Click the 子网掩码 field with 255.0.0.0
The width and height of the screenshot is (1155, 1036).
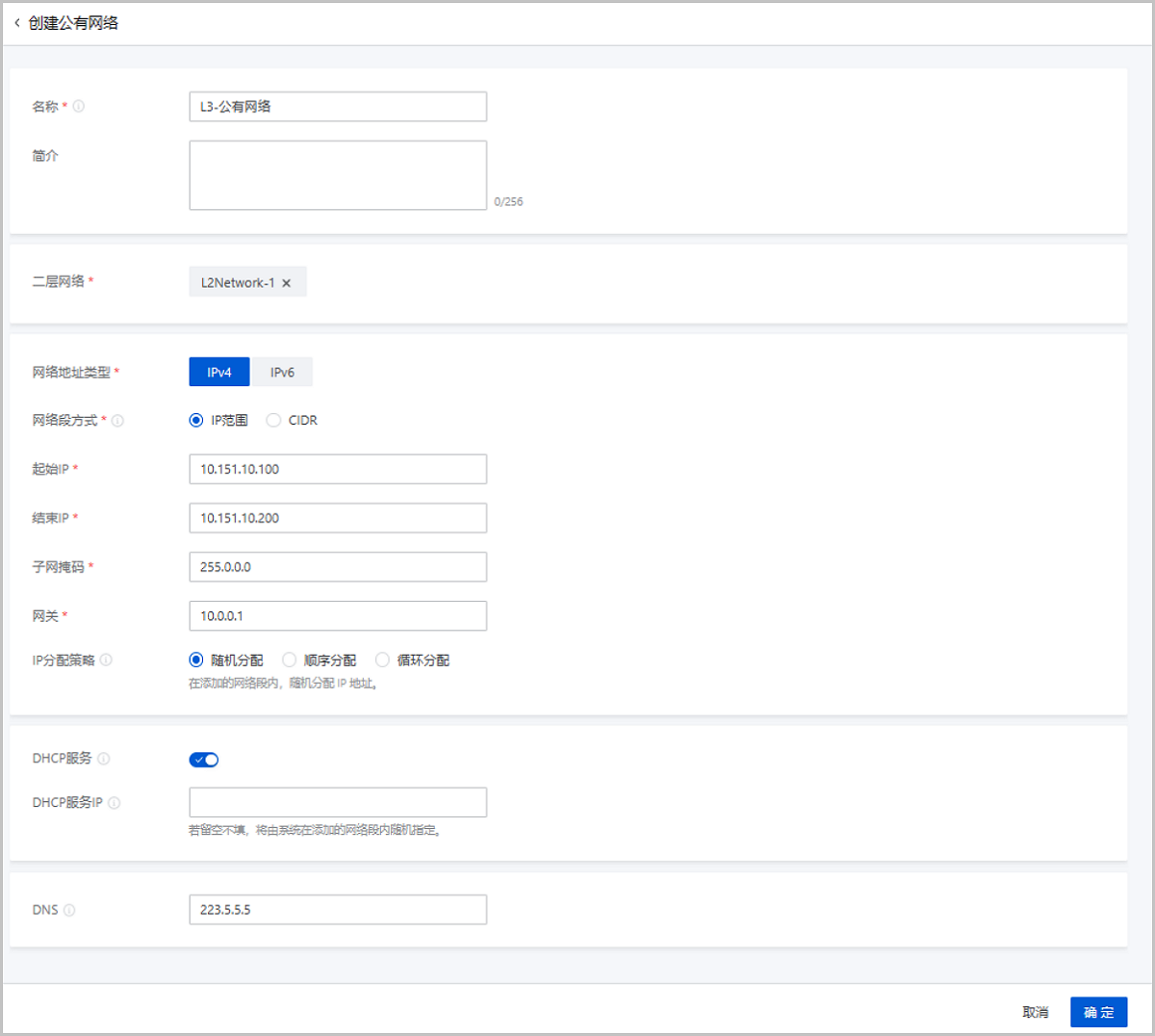[338, 567]
